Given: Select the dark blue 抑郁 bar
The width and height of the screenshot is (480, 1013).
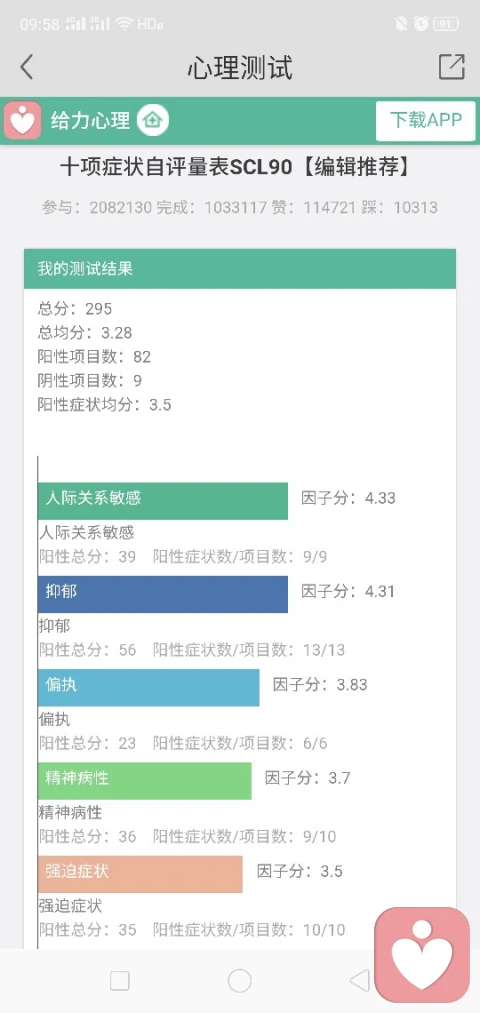Looking at the screenshot, I should coord(163,594).
